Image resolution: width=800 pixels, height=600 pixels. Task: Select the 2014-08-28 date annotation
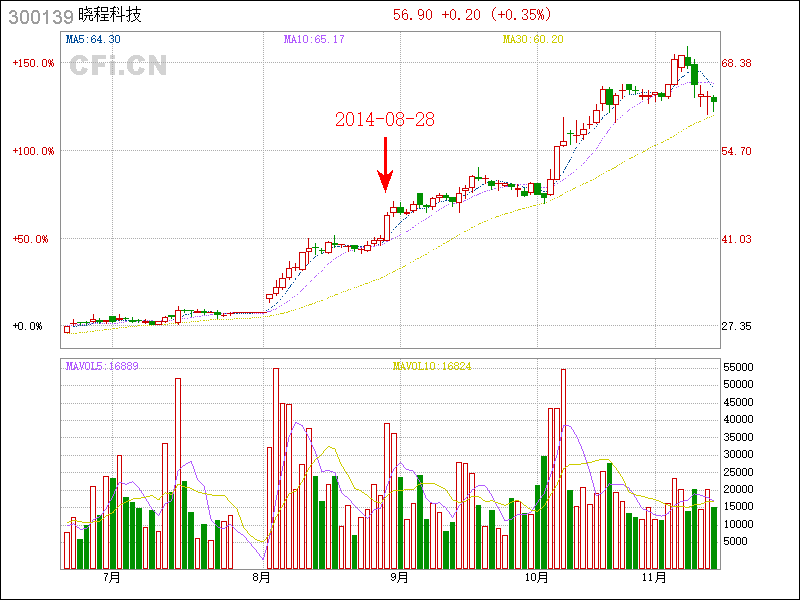(x=384, y=119)
